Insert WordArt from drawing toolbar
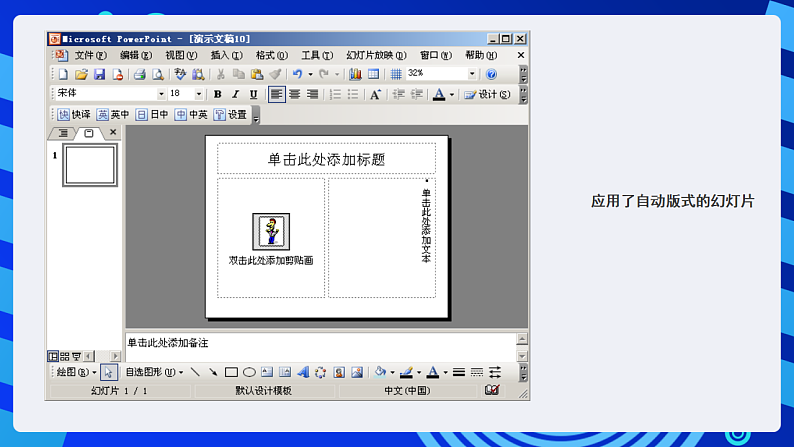 (303, 373)
